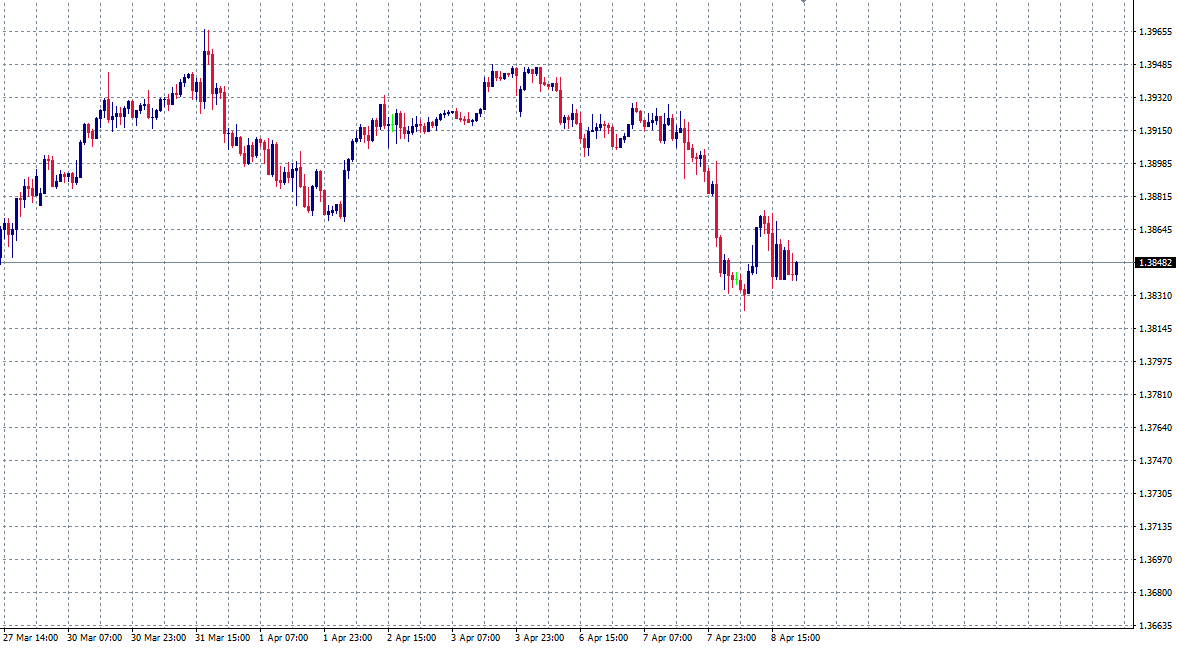Click the 1.38310 price axis value
Viewport: 1177px width, 648px height.
(x=1157, y=294)
